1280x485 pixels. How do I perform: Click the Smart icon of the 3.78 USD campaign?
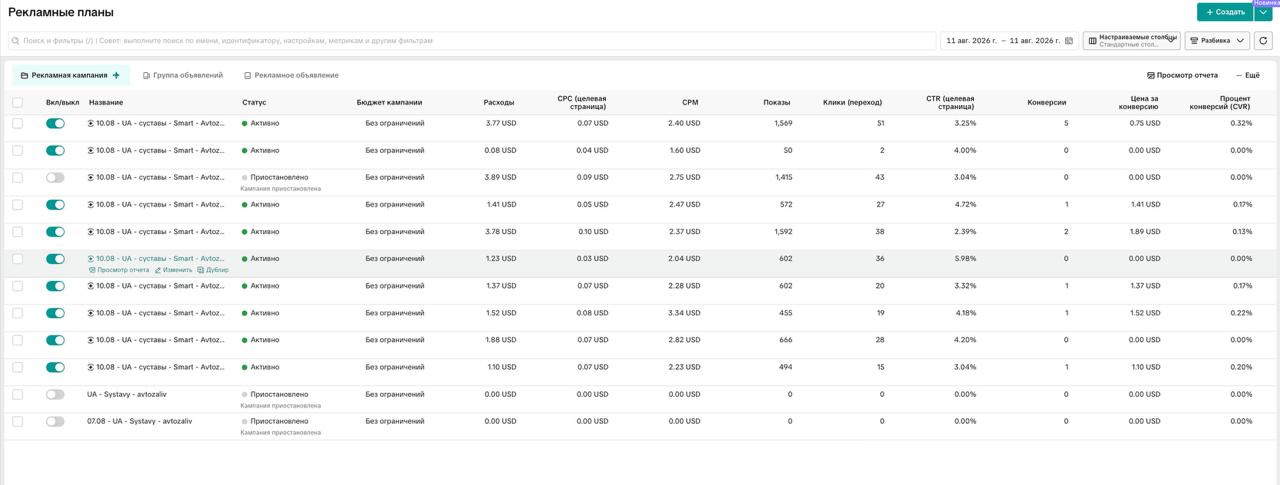point(91,231)
